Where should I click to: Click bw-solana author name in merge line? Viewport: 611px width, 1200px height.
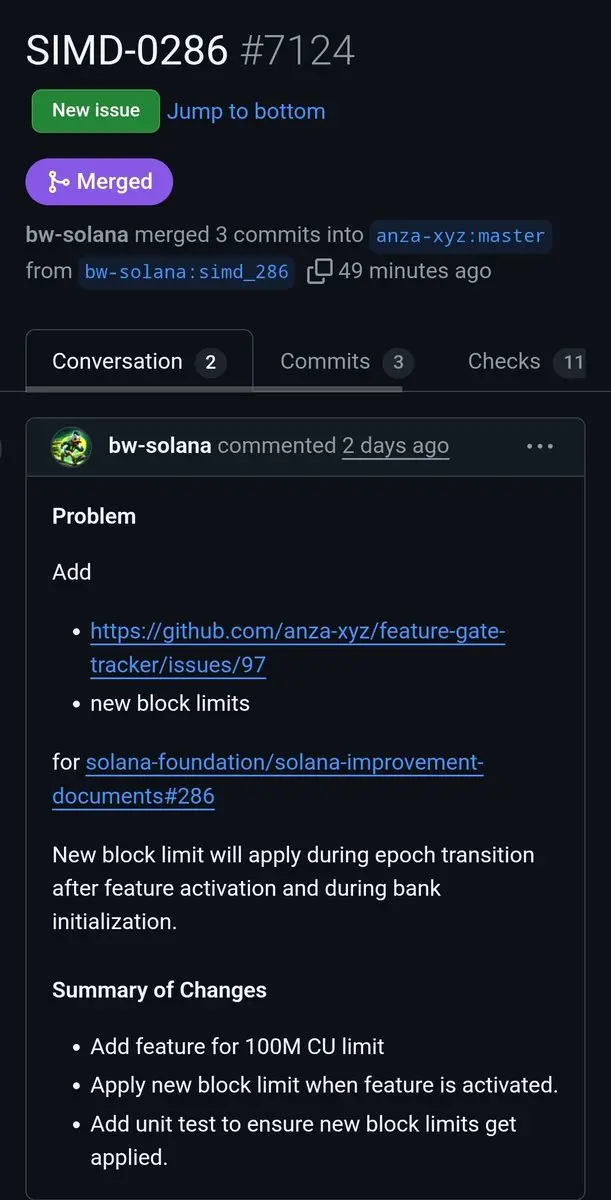click(x=77, y=235)
